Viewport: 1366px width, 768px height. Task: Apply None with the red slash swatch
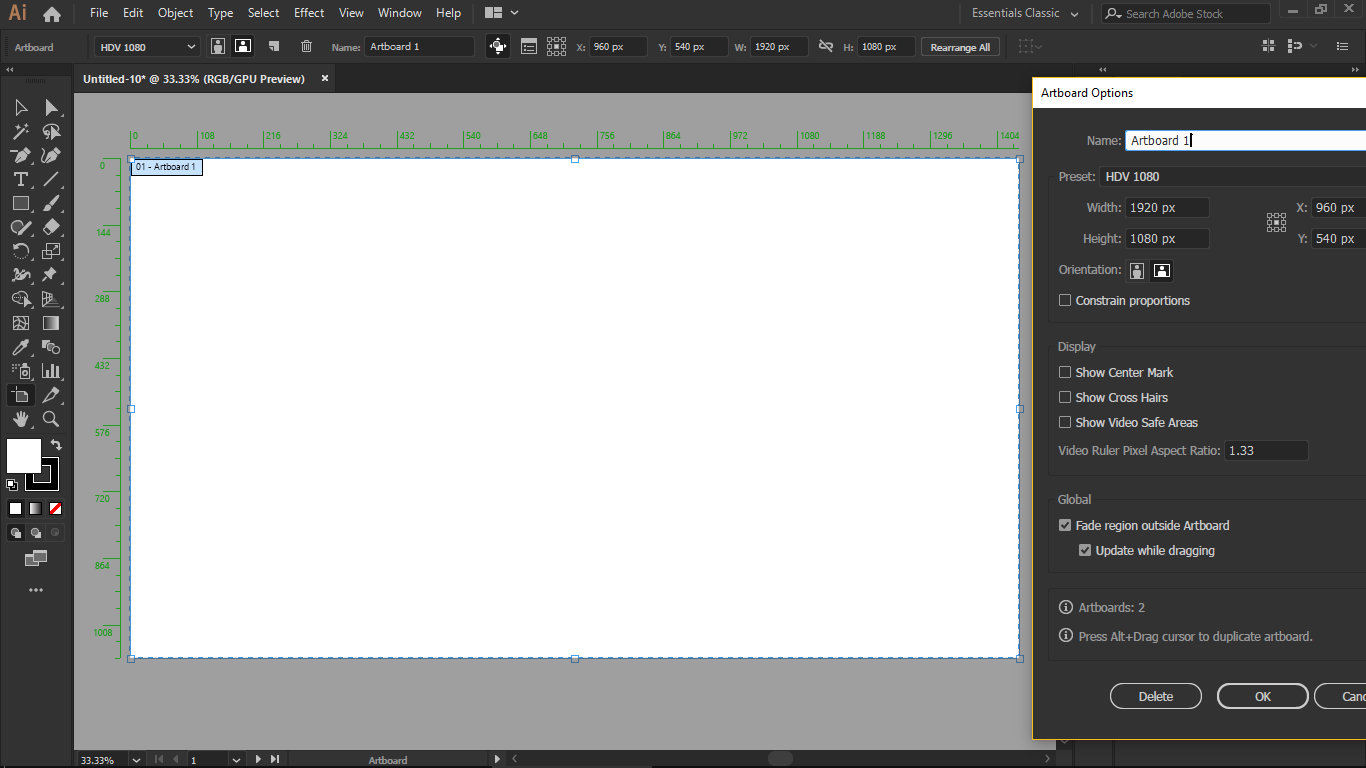(56, 508)
